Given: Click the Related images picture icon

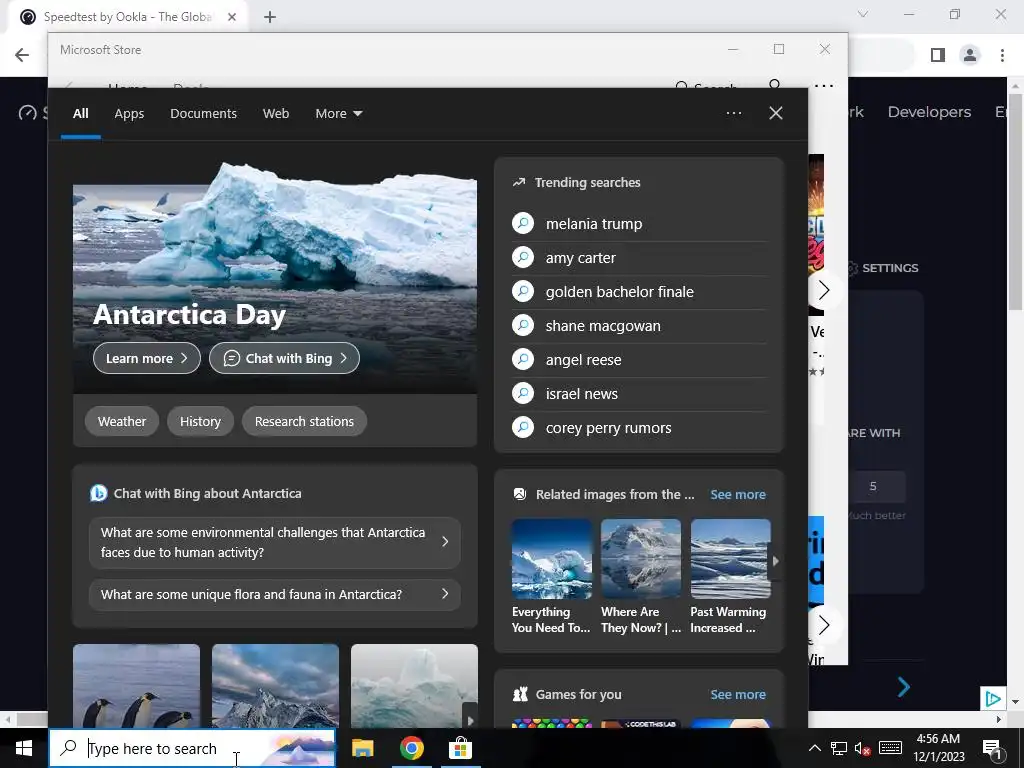Looking at the screenshot, I should coord(520,494).
